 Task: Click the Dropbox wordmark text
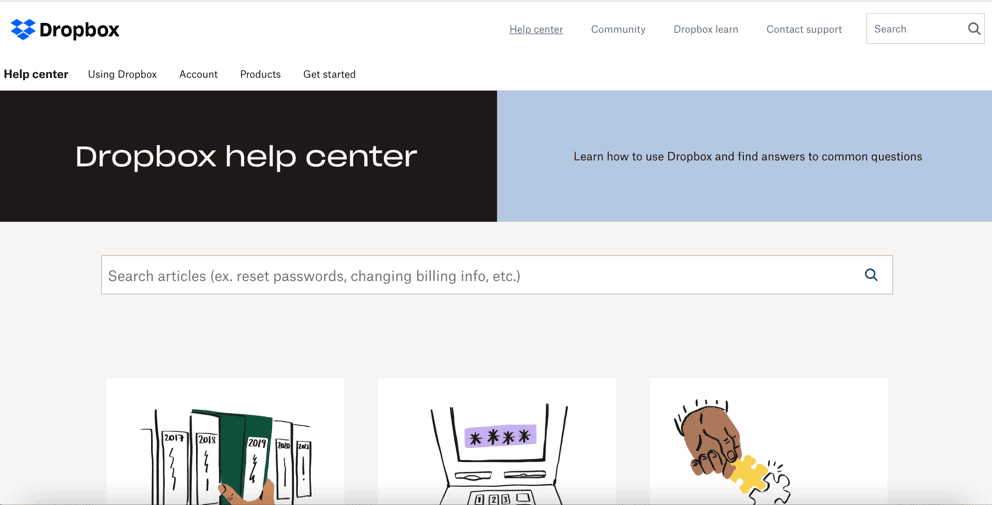tap(79, 30)
